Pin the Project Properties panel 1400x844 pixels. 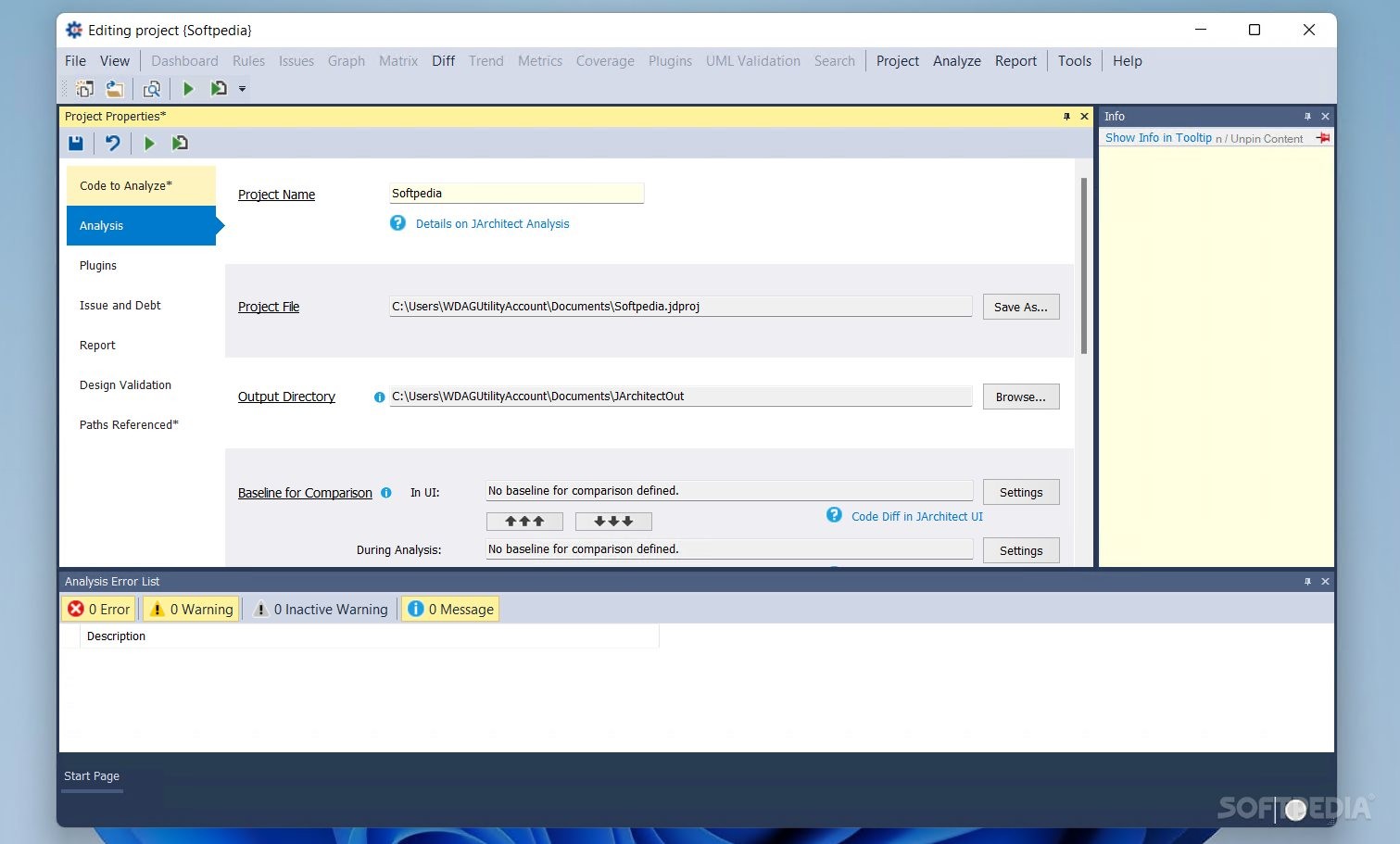tap(1066, 117)
